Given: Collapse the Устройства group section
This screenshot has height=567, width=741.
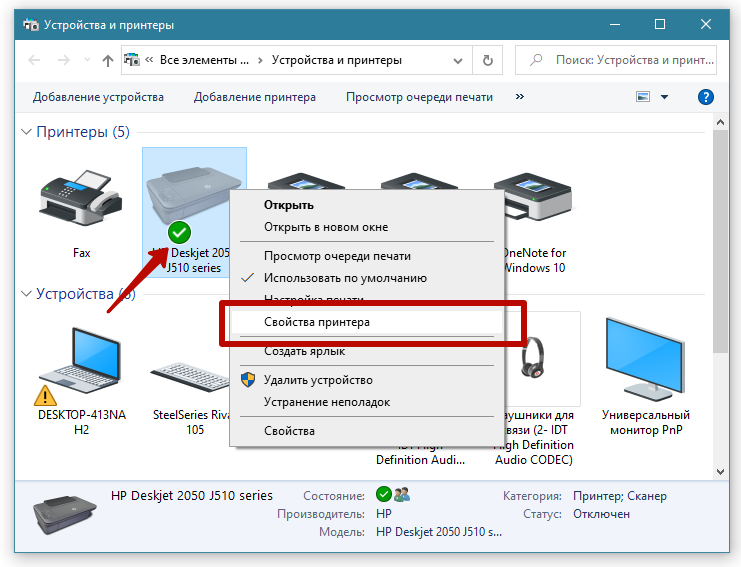Looking at the screenshot, I should 27,294.
